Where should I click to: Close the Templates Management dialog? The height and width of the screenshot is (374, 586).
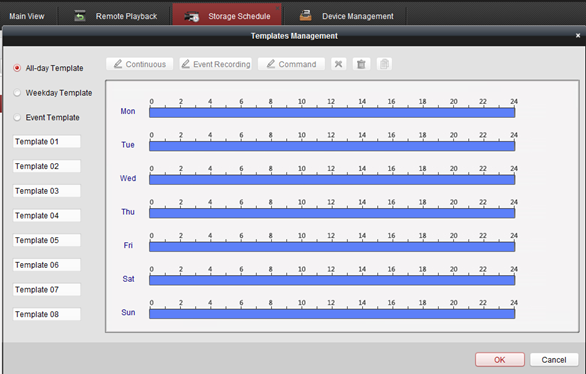pyautogui.click(x=578, y=35)
